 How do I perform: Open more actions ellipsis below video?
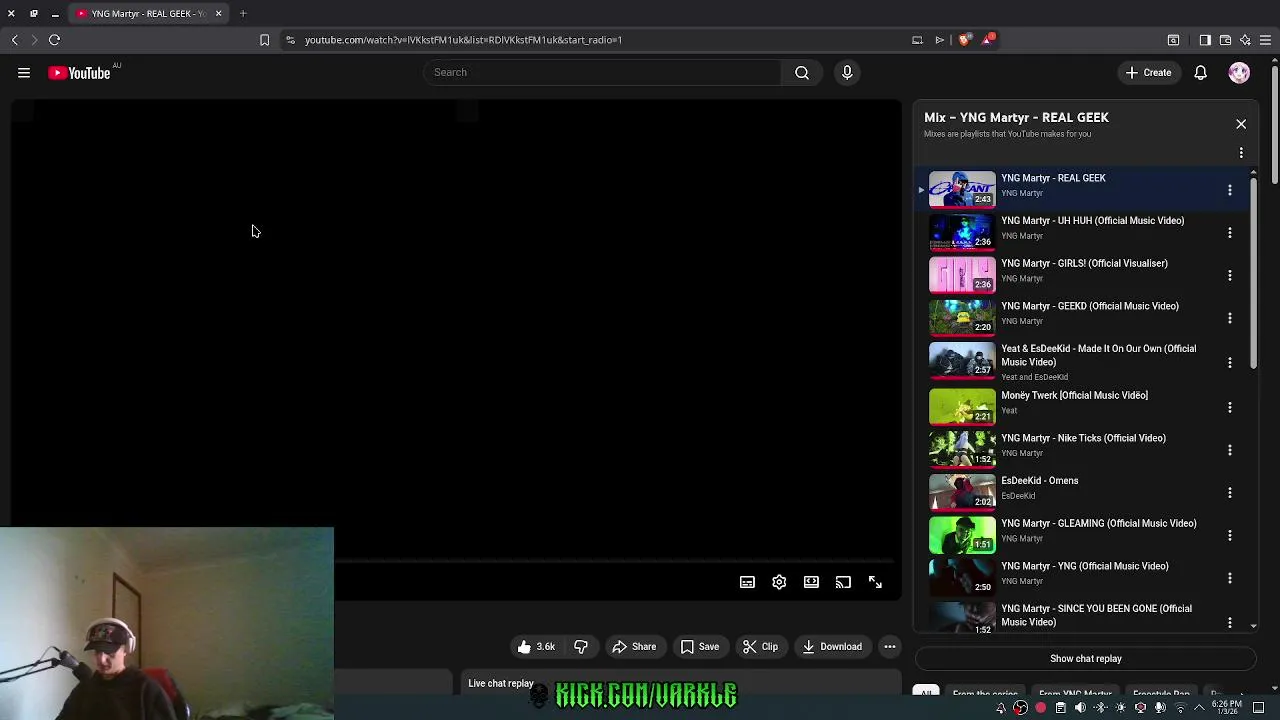[889, 647]
